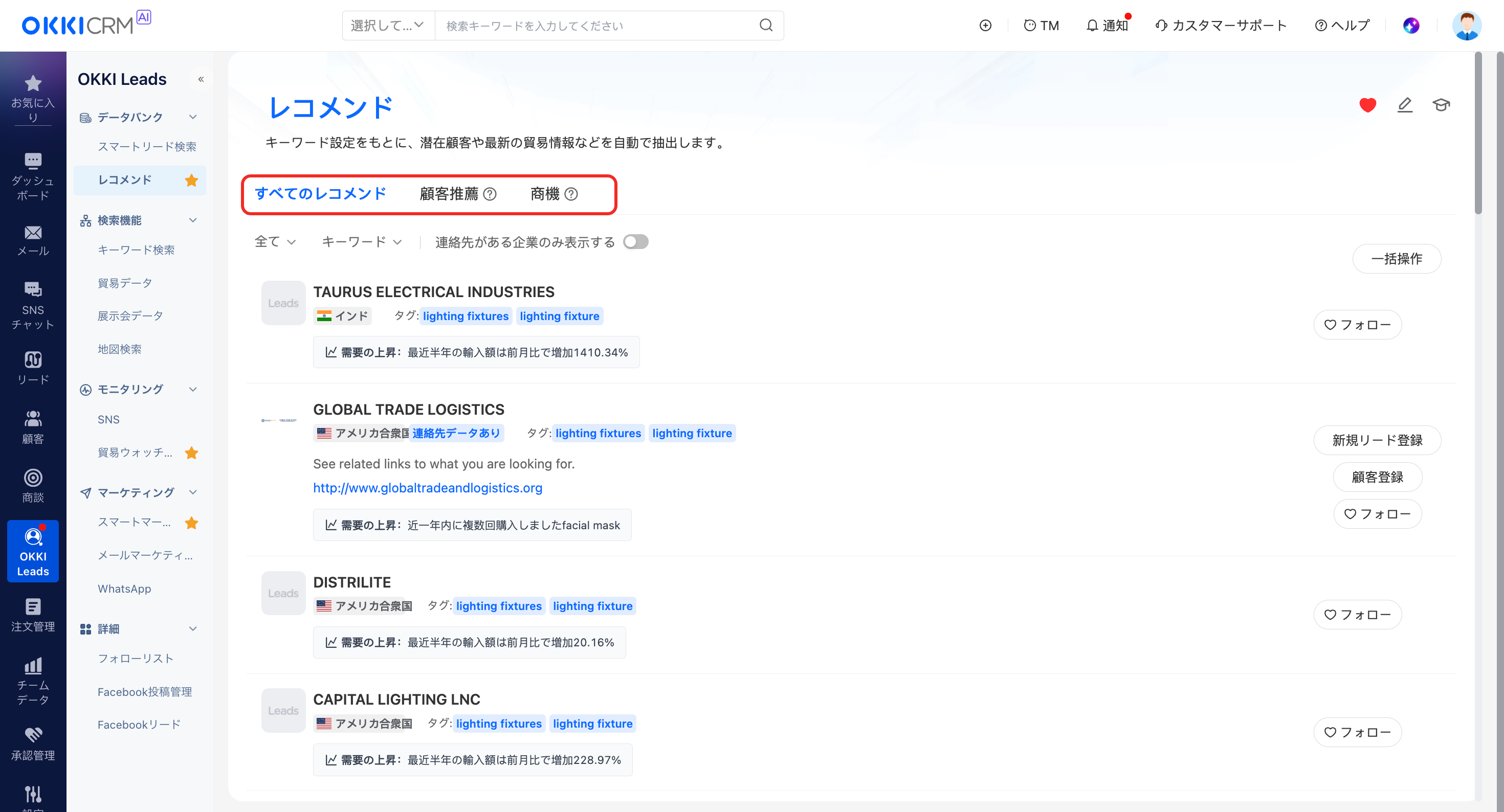This screenshot has width=1504, height=812.
Task: Switch to the 商機 tab
Action: (x=544, y=194)
